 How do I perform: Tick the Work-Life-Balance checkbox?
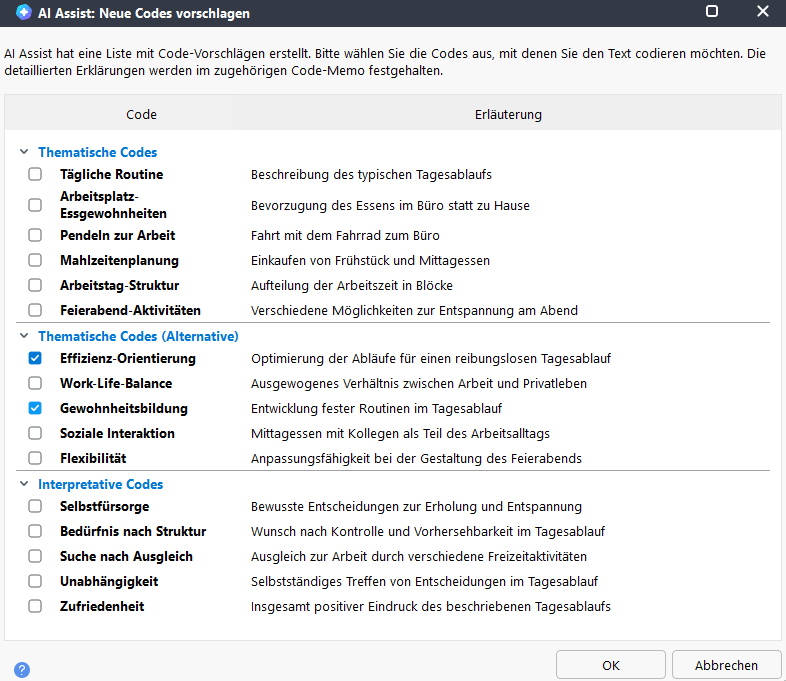point(35,383)
